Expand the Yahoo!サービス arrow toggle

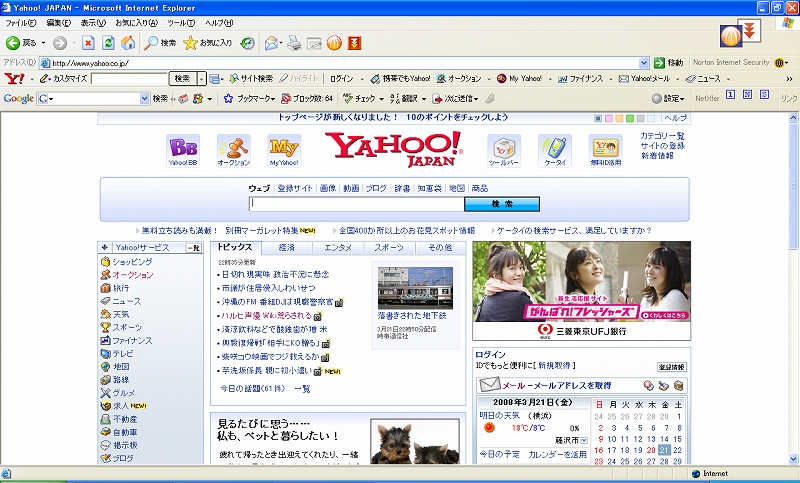point(105,247)
